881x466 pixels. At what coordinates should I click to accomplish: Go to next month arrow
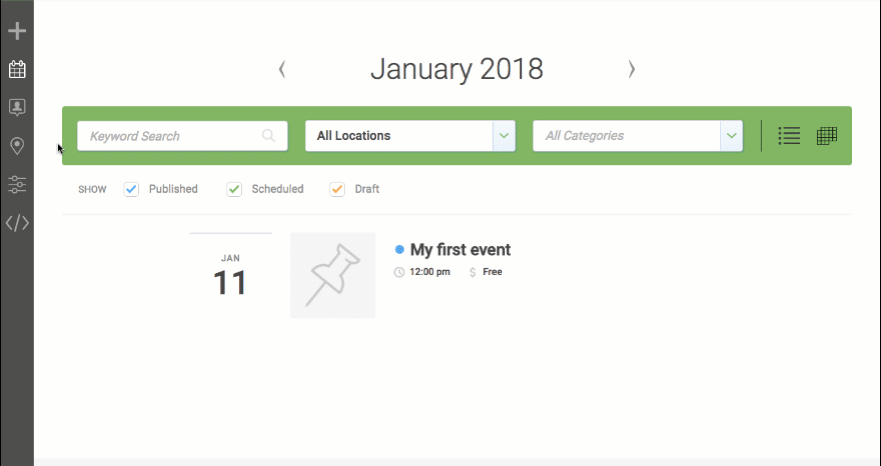click(632, 69)
